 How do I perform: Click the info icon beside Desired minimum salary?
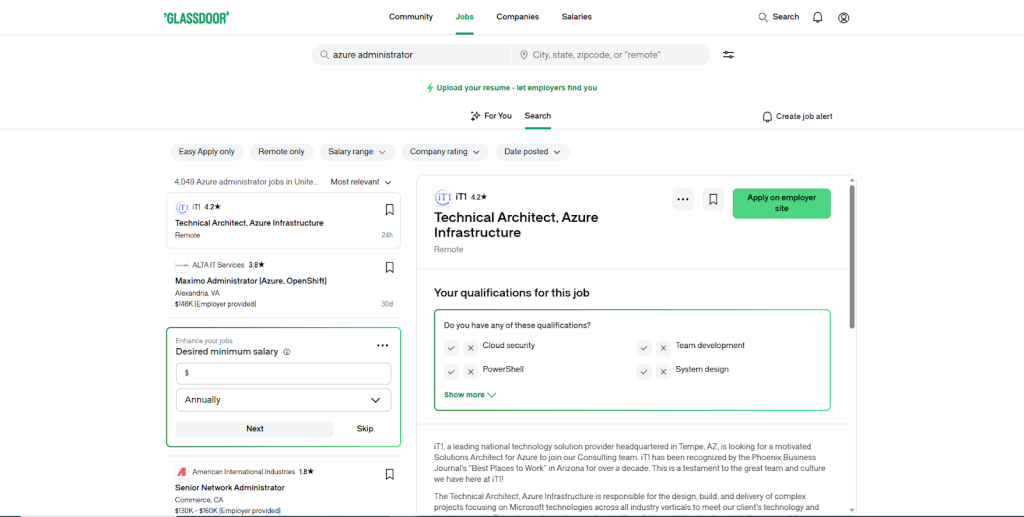(287, 352)
